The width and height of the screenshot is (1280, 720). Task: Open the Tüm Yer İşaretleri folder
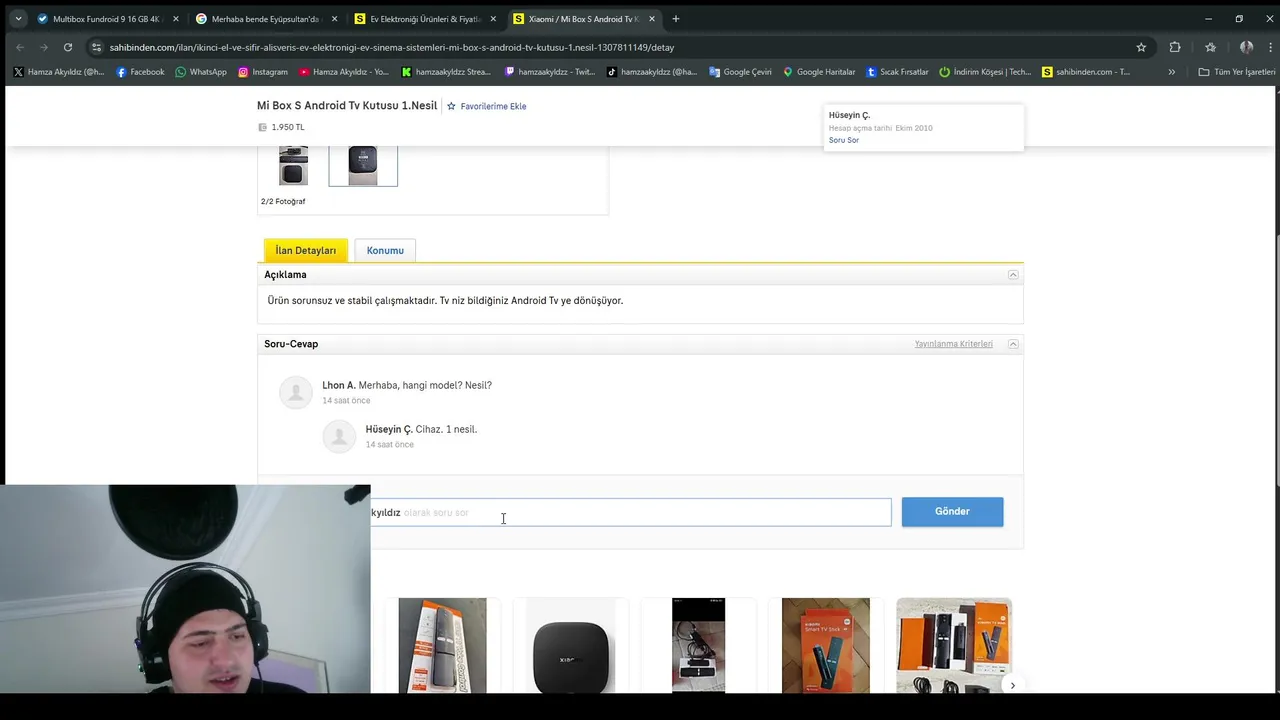[x=1237, y=72]
